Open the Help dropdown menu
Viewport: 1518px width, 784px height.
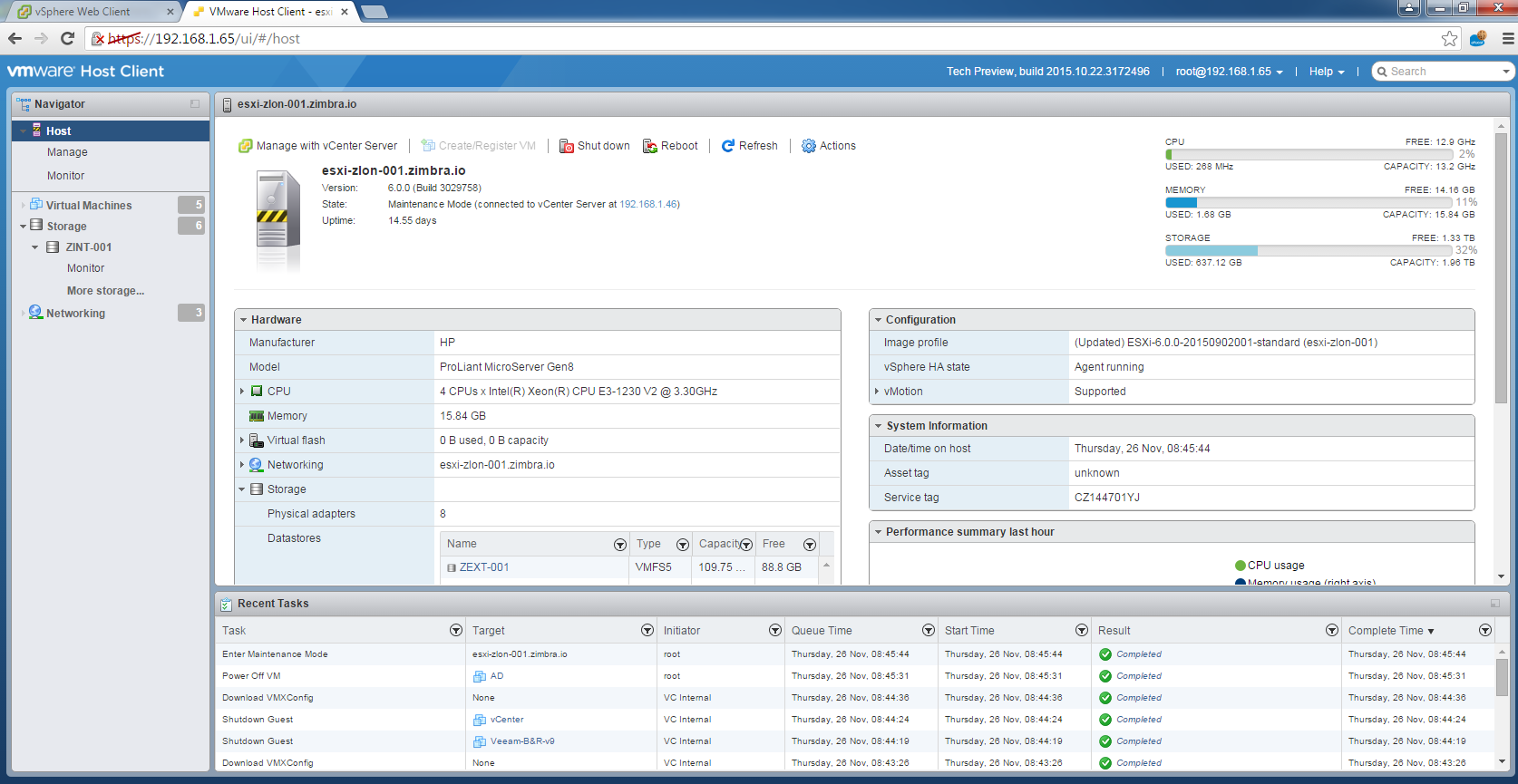tap(1327, 72)
